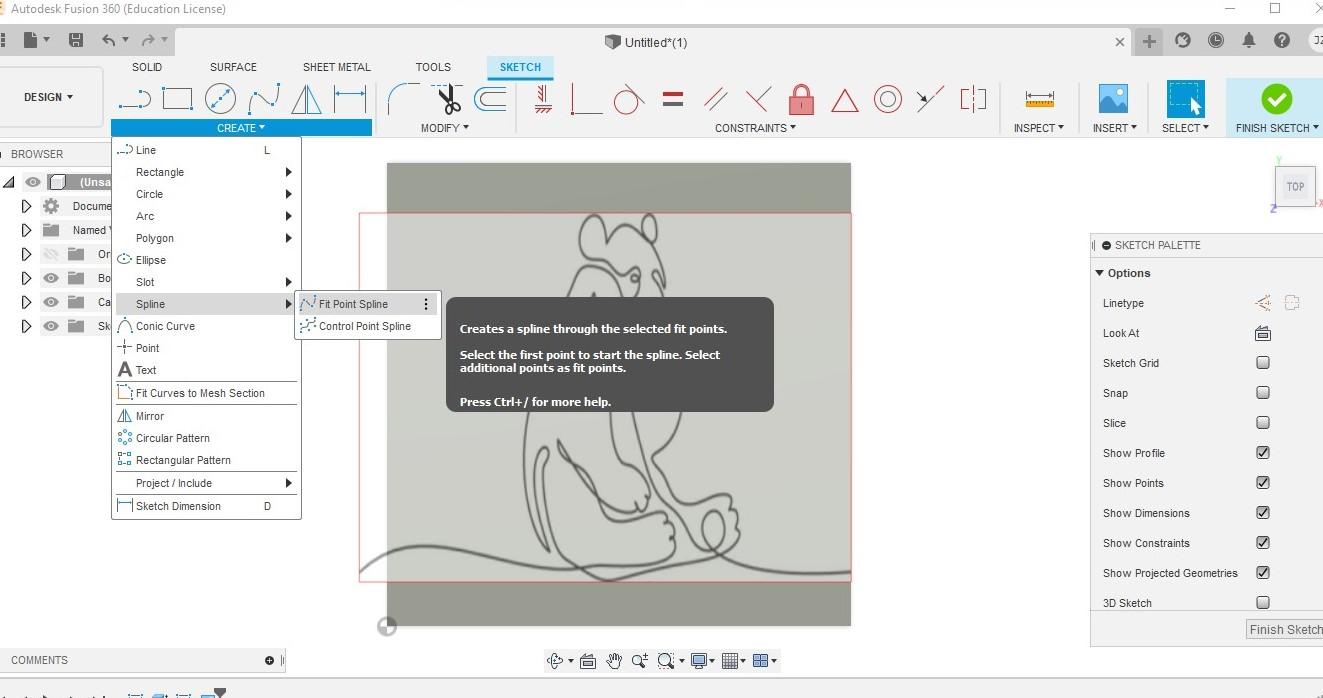Uncheck Show Profile

click(x=1263, y=453)
